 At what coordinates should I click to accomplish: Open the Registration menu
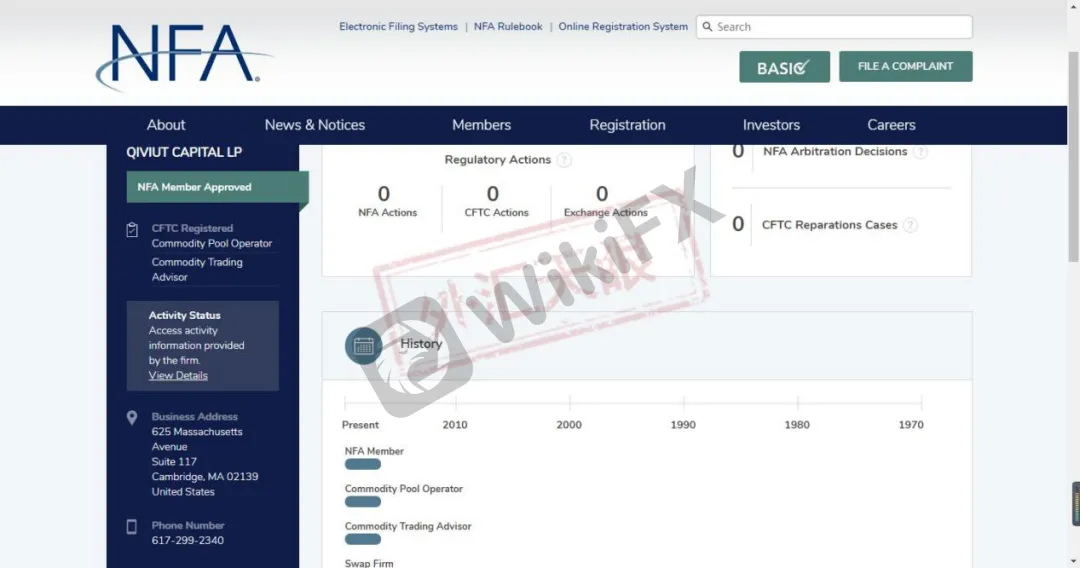pos(627,125)
